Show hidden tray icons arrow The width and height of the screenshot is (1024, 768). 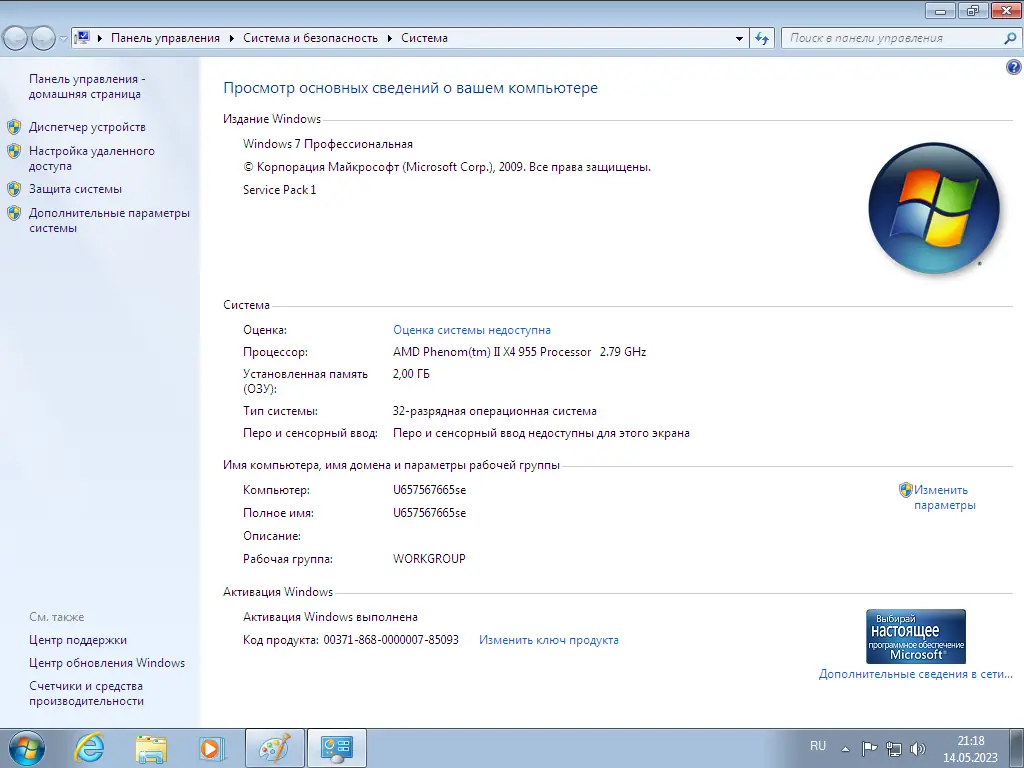(845, 749)
